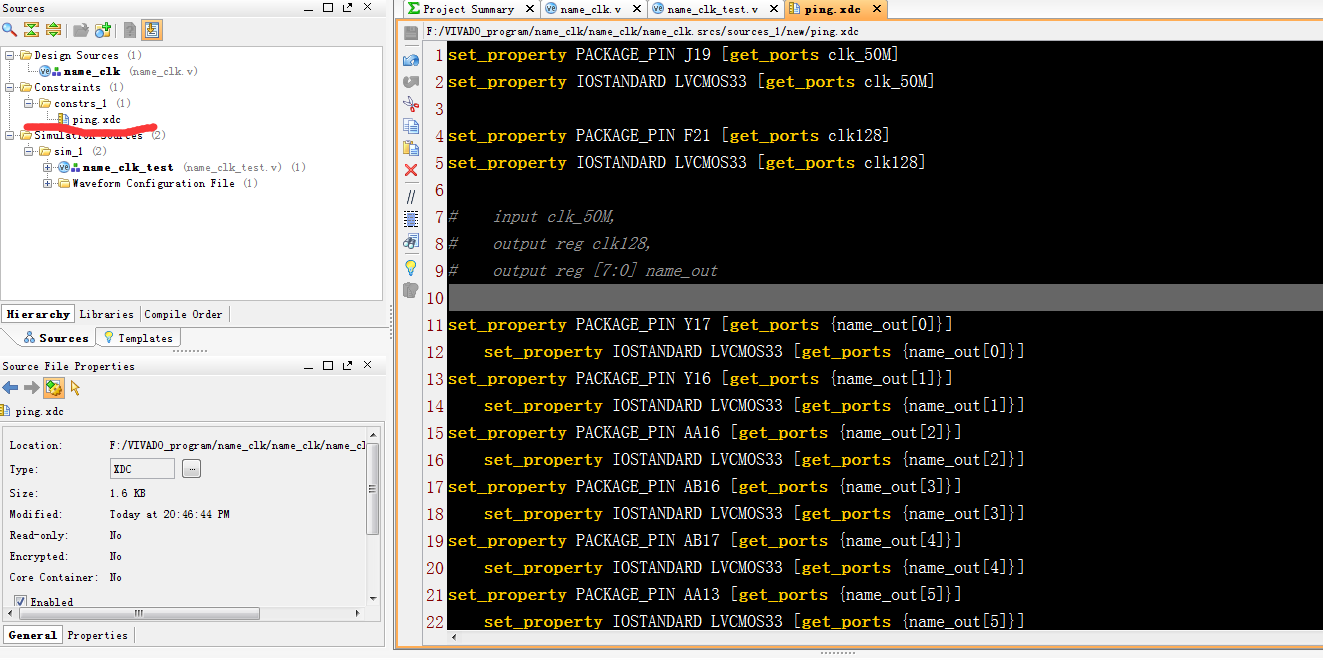
Task: Toggle line comment with the // icon
Action: [x=410, y=196]
